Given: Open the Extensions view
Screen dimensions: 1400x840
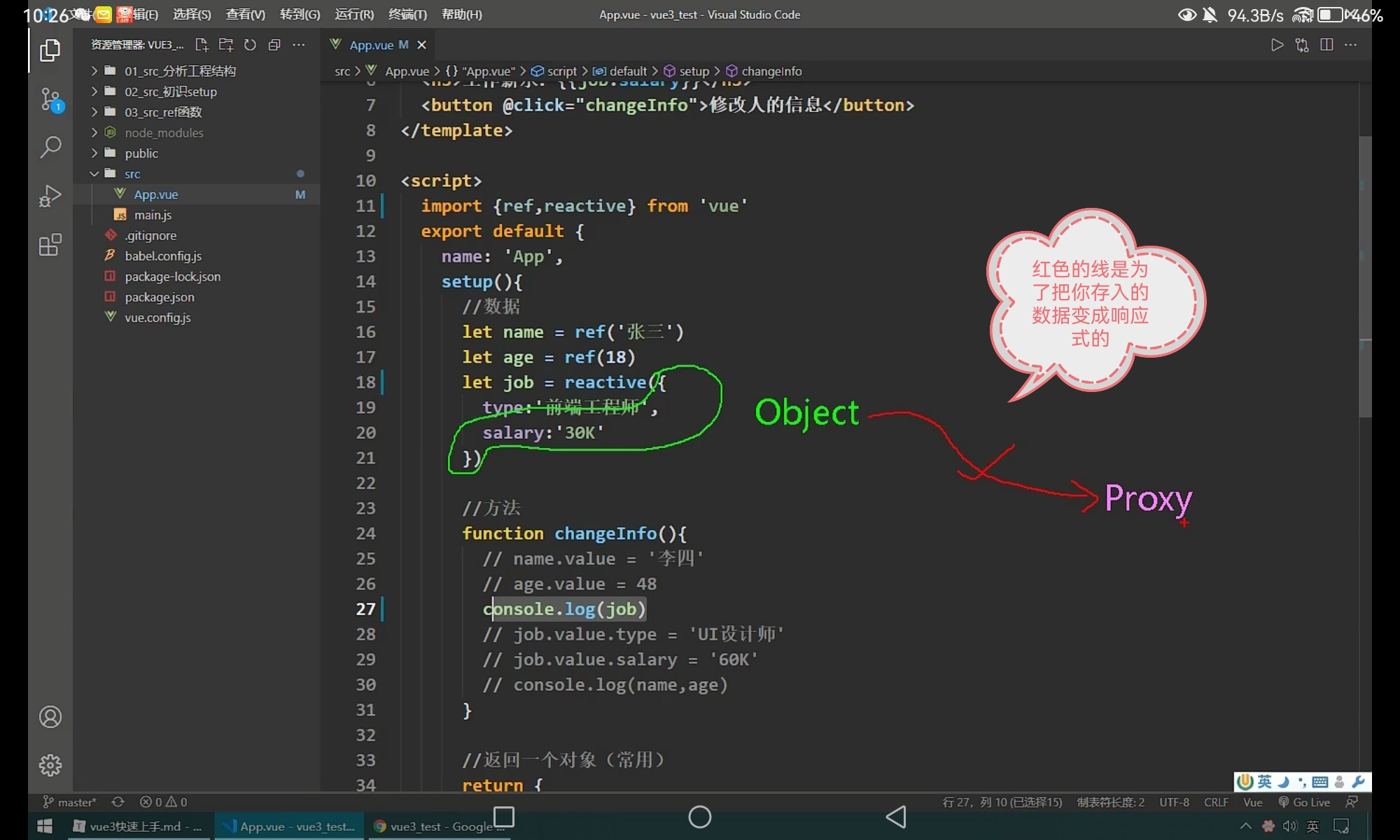Looking at the screenshot, I should (50, 245).
